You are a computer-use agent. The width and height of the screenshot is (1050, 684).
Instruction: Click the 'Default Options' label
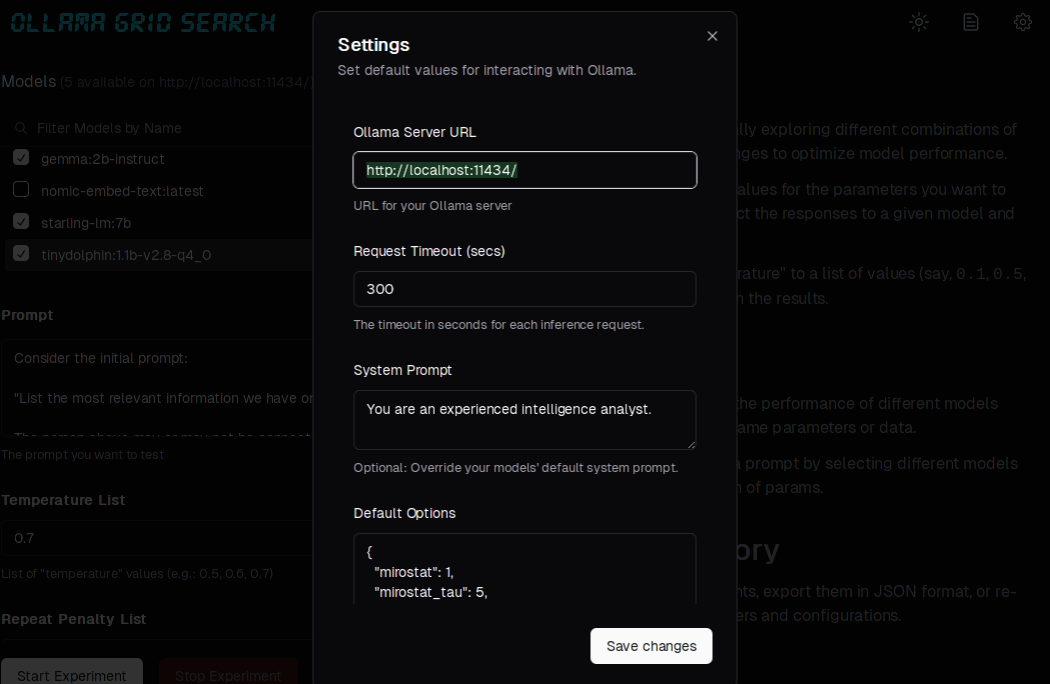(x=404, y=513)
